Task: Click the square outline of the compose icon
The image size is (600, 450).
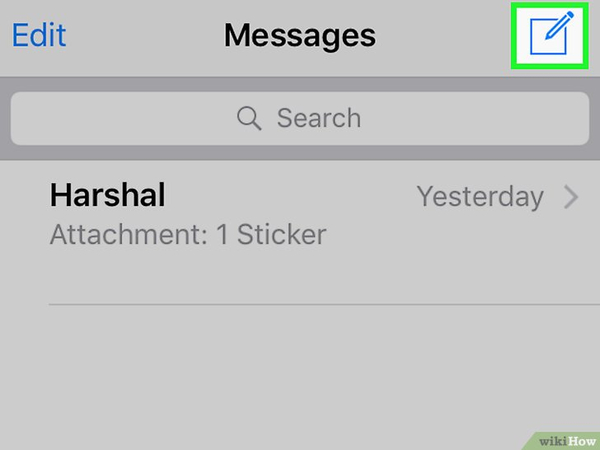Action: pos(548,37)
